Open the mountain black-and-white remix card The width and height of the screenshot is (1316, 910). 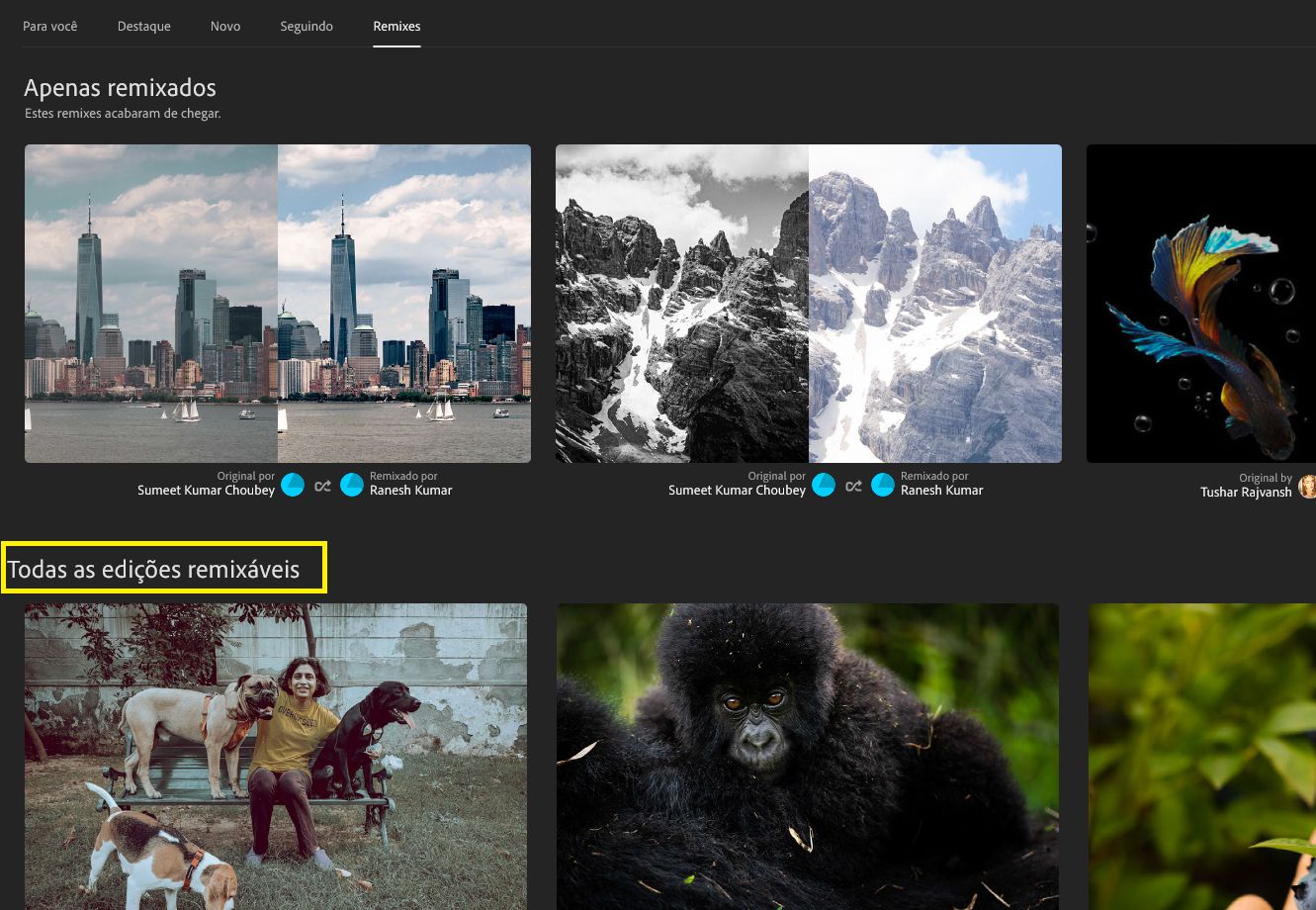(809, 304)
